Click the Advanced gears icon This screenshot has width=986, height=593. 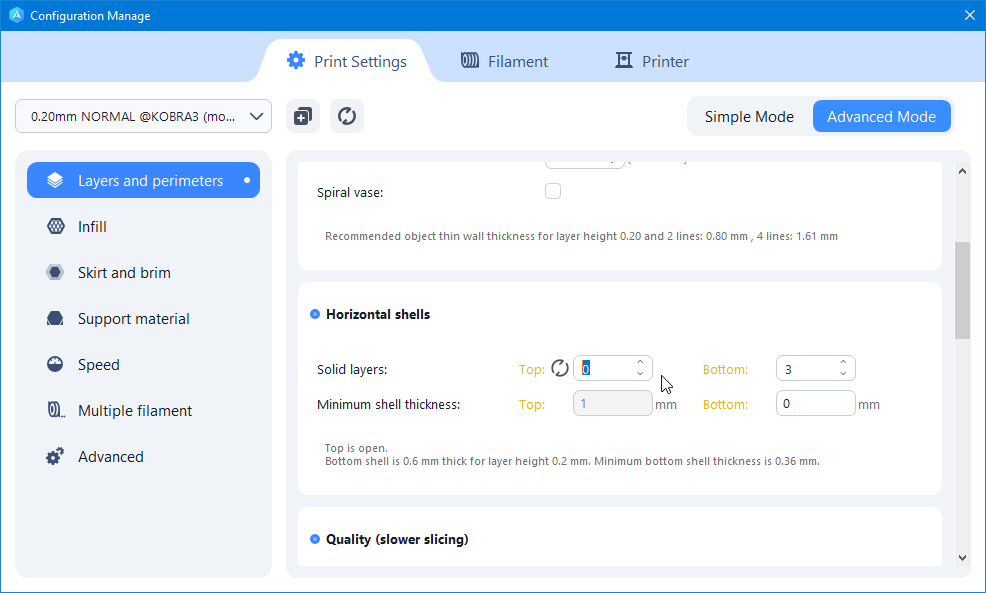click(55, 456)
